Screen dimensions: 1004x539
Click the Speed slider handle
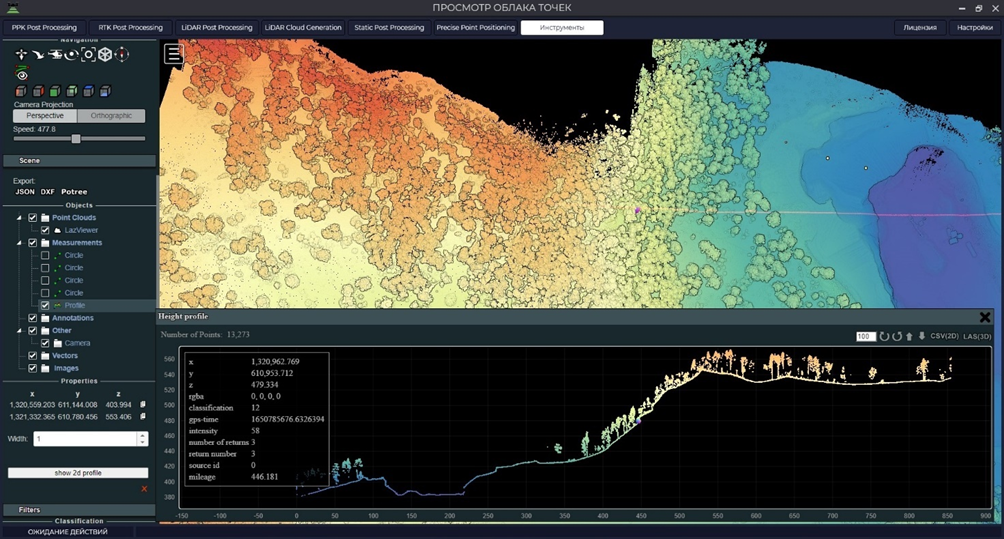76,139
